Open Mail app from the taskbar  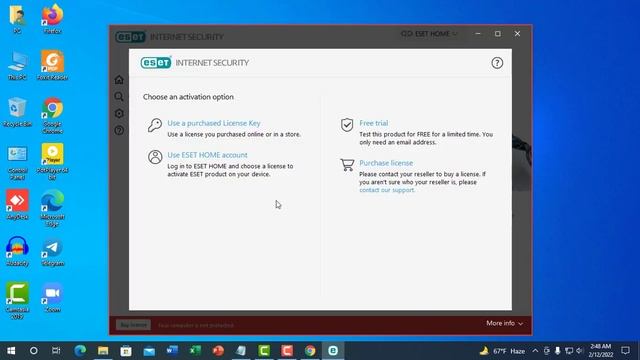point(149,351)
